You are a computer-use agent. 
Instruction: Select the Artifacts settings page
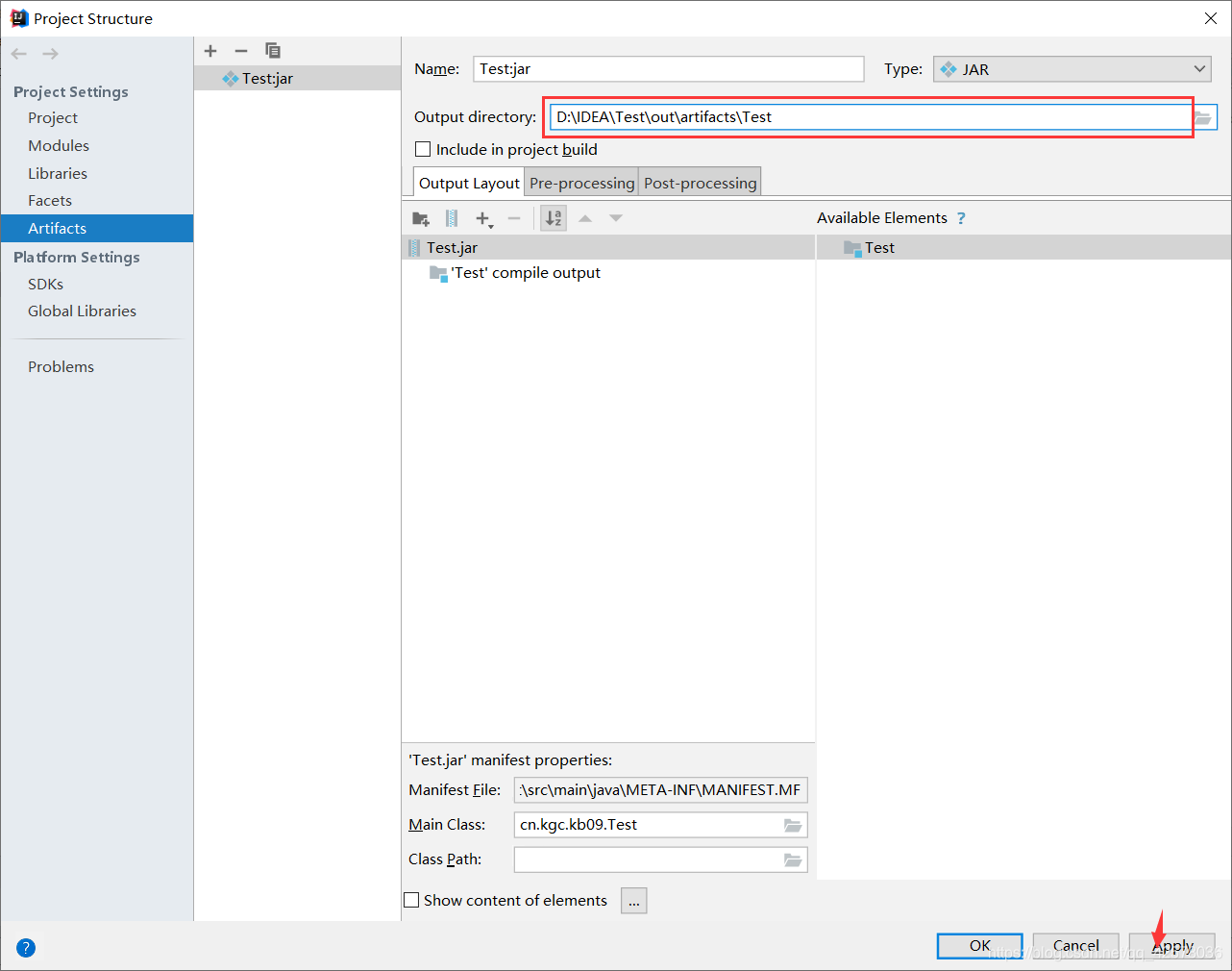[x=97, y=228]
